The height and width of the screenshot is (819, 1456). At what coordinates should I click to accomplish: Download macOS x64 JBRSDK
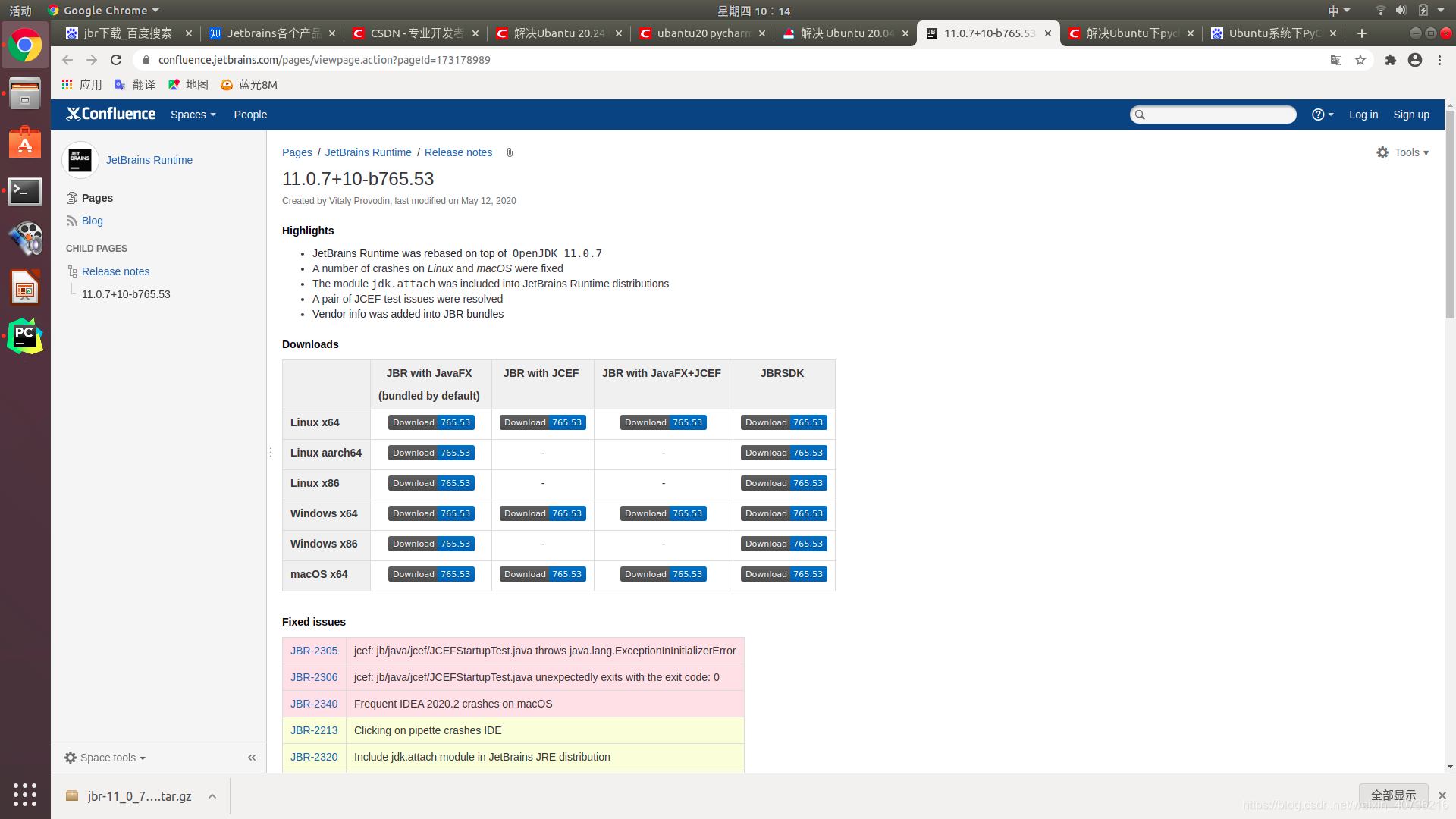tap(784, 574)
